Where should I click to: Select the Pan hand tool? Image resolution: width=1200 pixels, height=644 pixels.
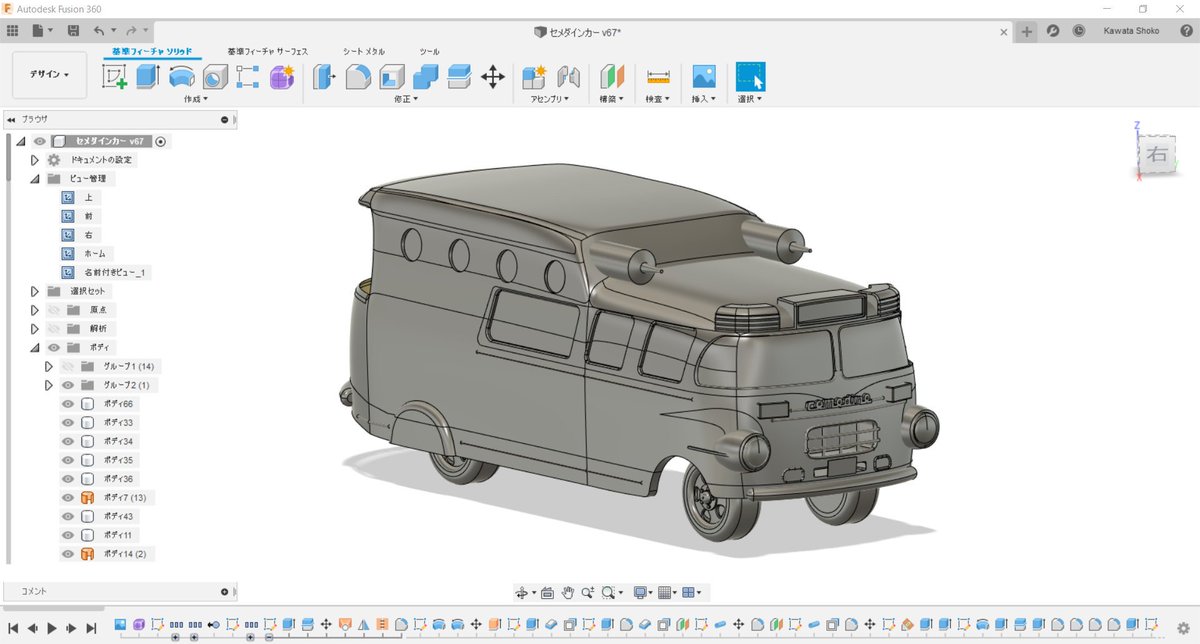[567, 592]
